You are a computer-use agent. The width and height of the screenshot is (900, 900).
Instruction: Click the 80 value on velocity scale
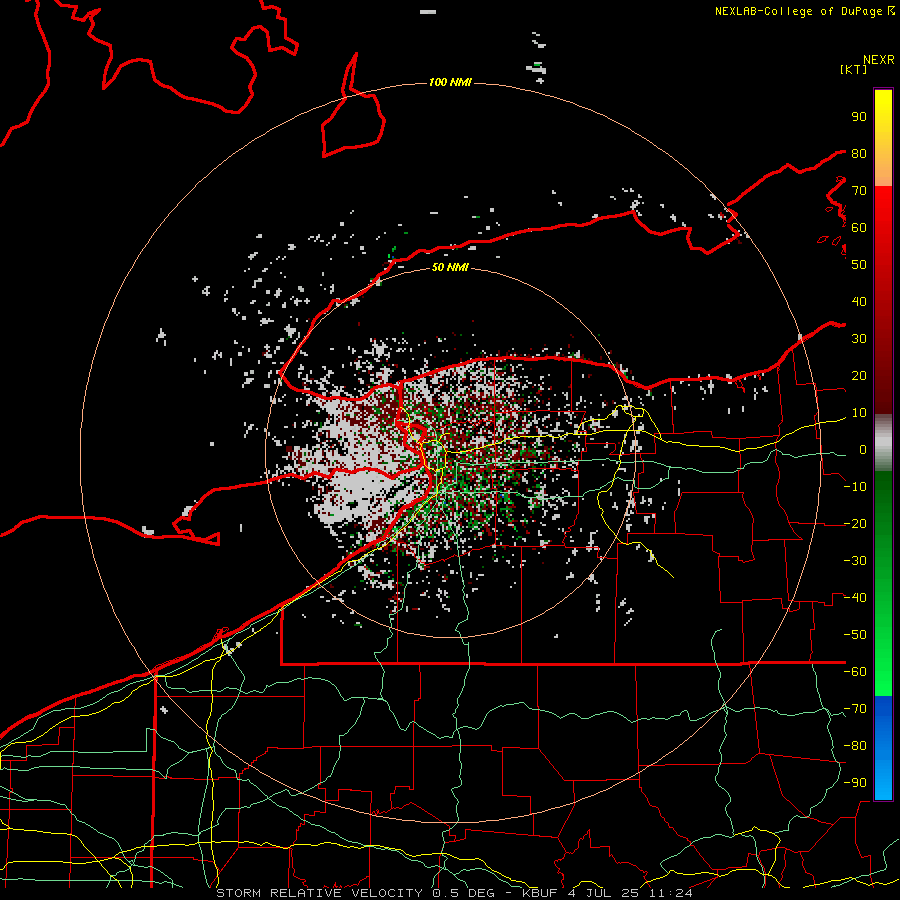[x=859, y=153]
